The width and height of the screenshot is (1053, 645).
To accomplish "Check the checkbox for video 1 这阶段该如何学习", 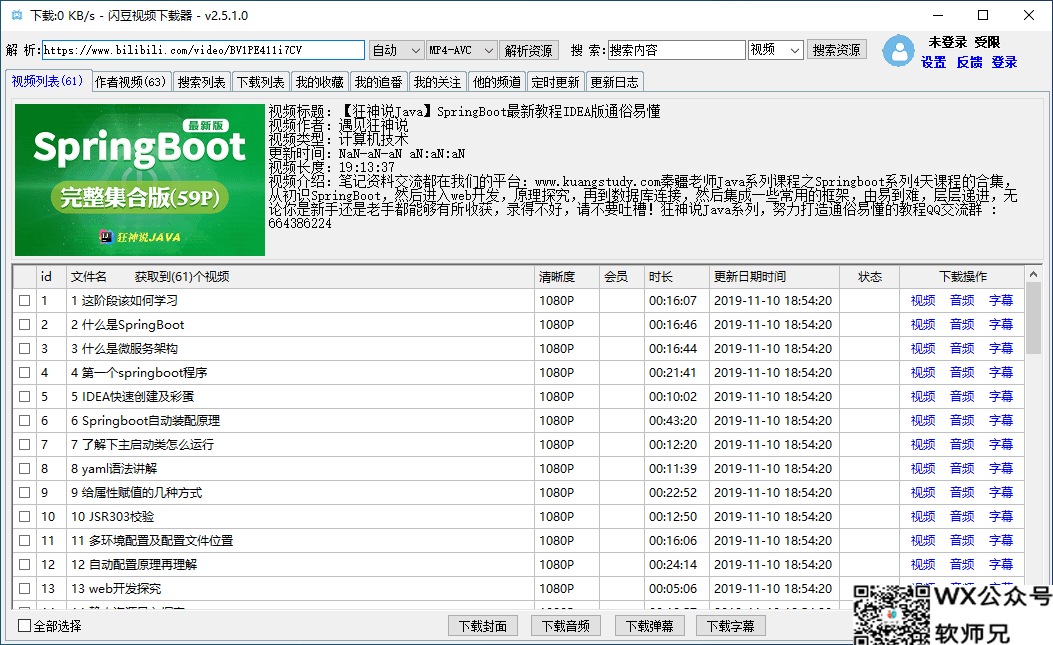I will [22, 299].
